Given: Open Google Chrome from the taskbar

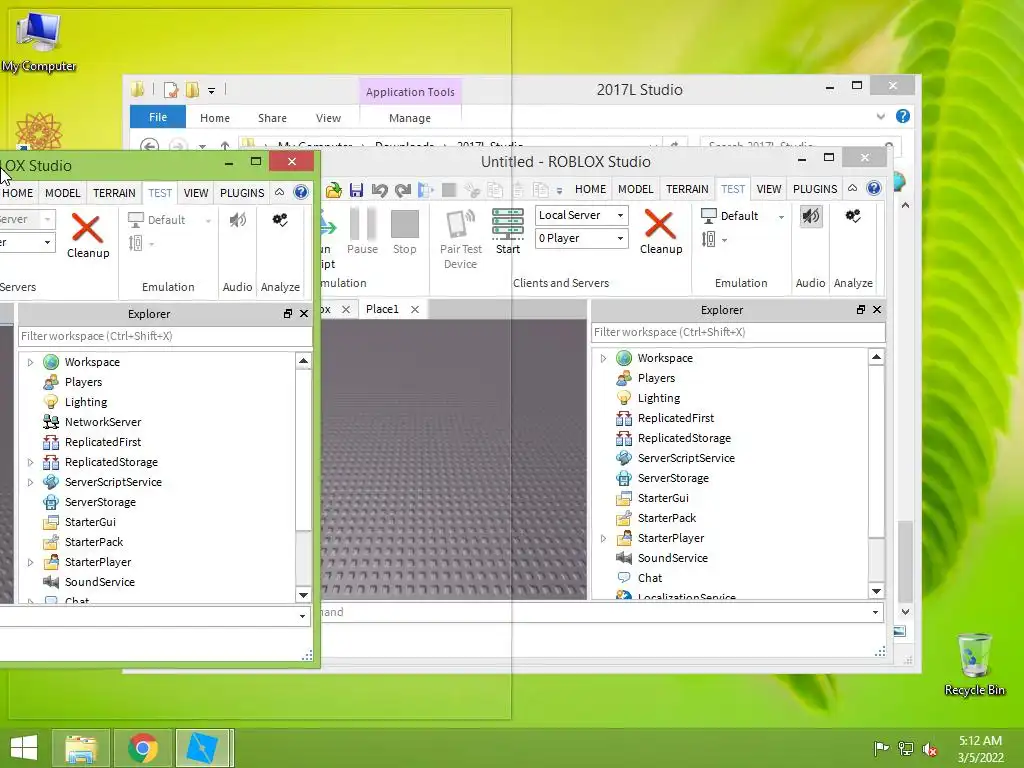Looking at the screenshot, I should click(142, 748).
